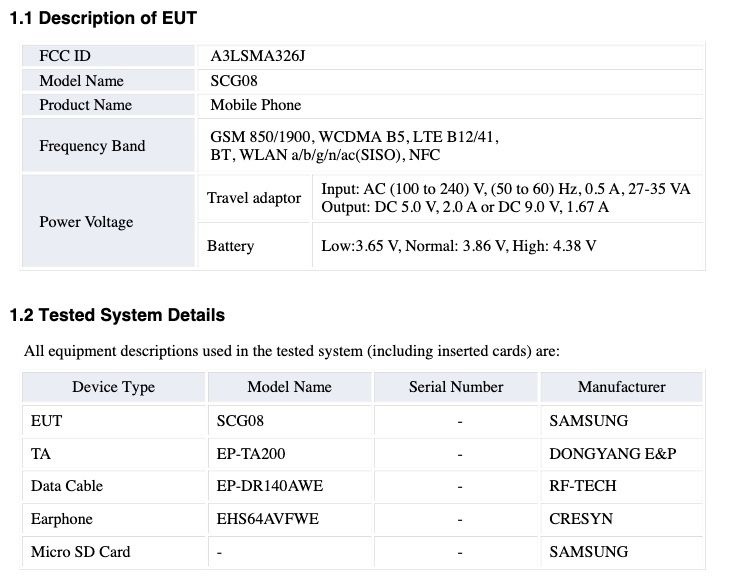The height and width of the screenshot is (584, 731).
Task: Click the EHS64AVFWE earphone model cell
Action: click(x=267, y=519)
